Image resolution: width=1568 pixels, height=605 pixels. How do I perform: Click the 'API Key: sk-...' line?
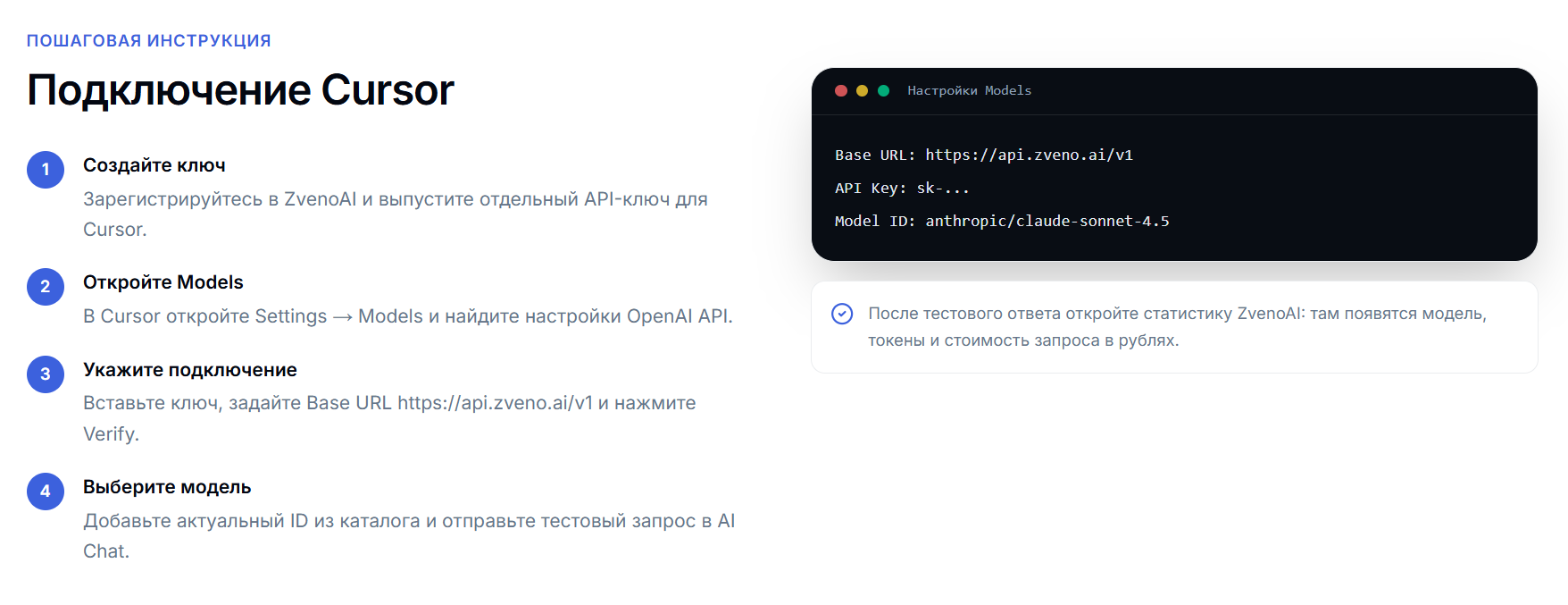click(x=902, y=188)
